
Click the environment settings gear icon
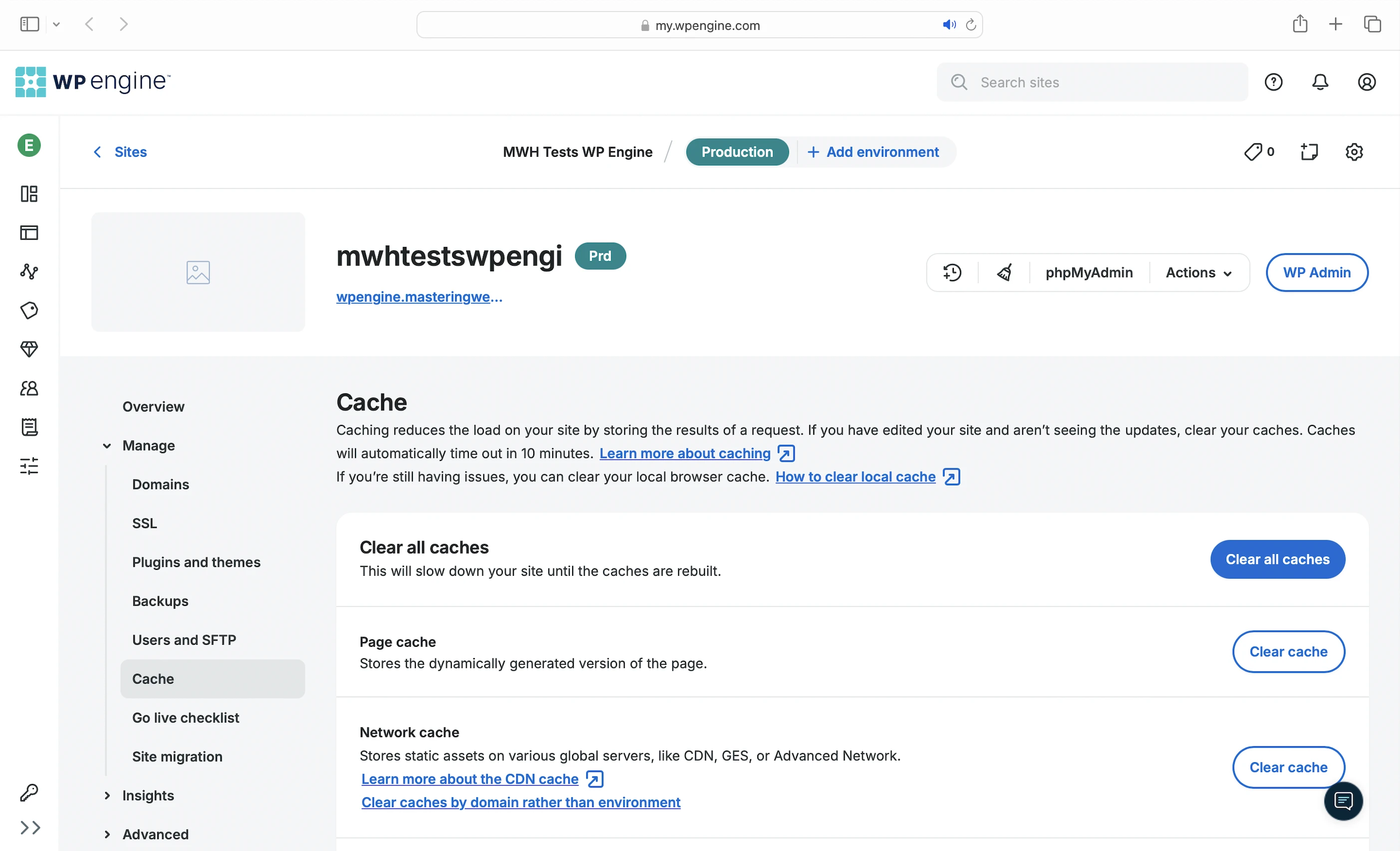[x=1354, y=152]
